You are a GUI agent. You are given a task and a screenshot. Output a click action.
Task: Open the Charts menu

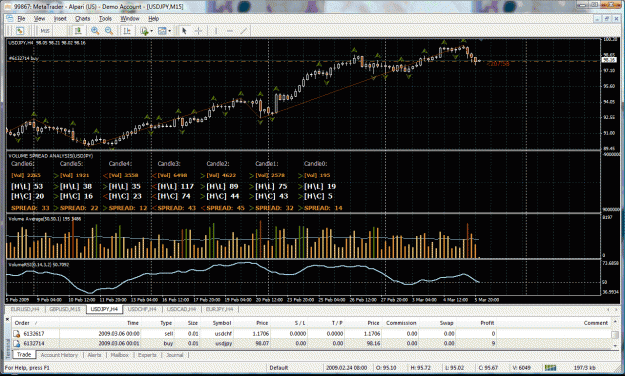pyautogui.click(x=83, y=19)
